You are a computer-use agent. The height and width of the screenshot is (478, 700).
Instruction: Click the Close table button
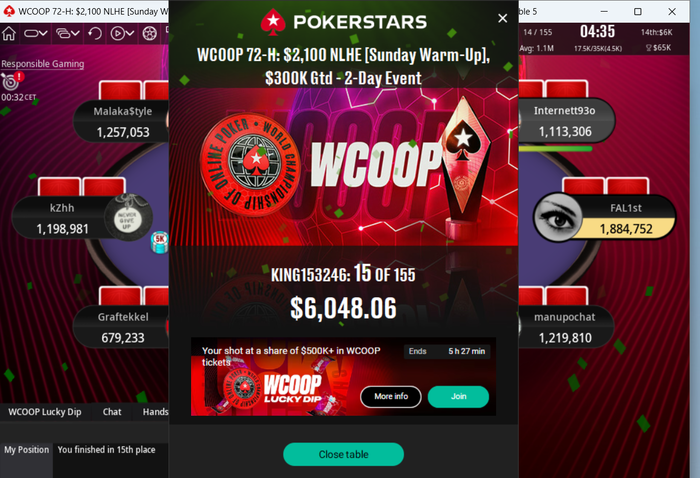343,454
